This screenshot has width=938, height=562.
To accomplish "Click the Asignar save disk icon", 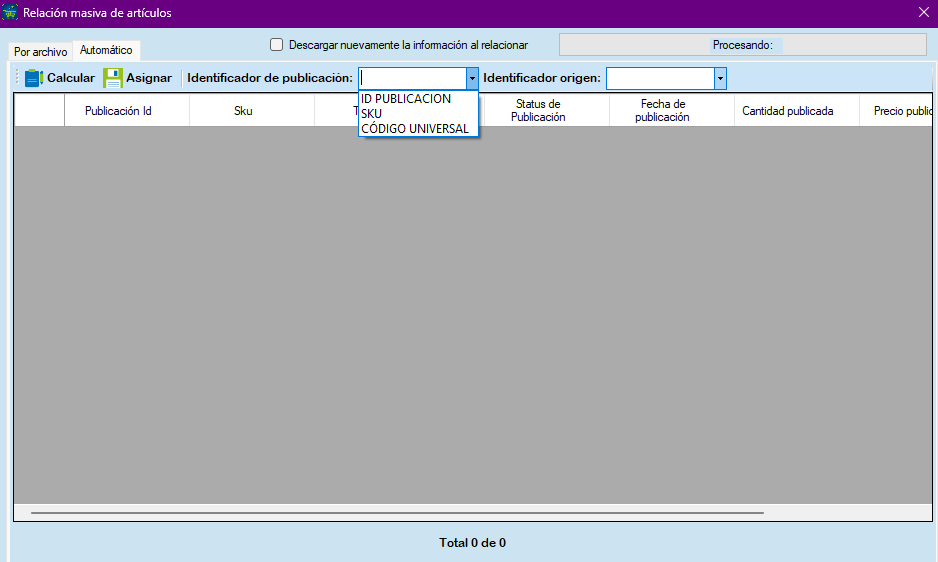I will point(113,78).
